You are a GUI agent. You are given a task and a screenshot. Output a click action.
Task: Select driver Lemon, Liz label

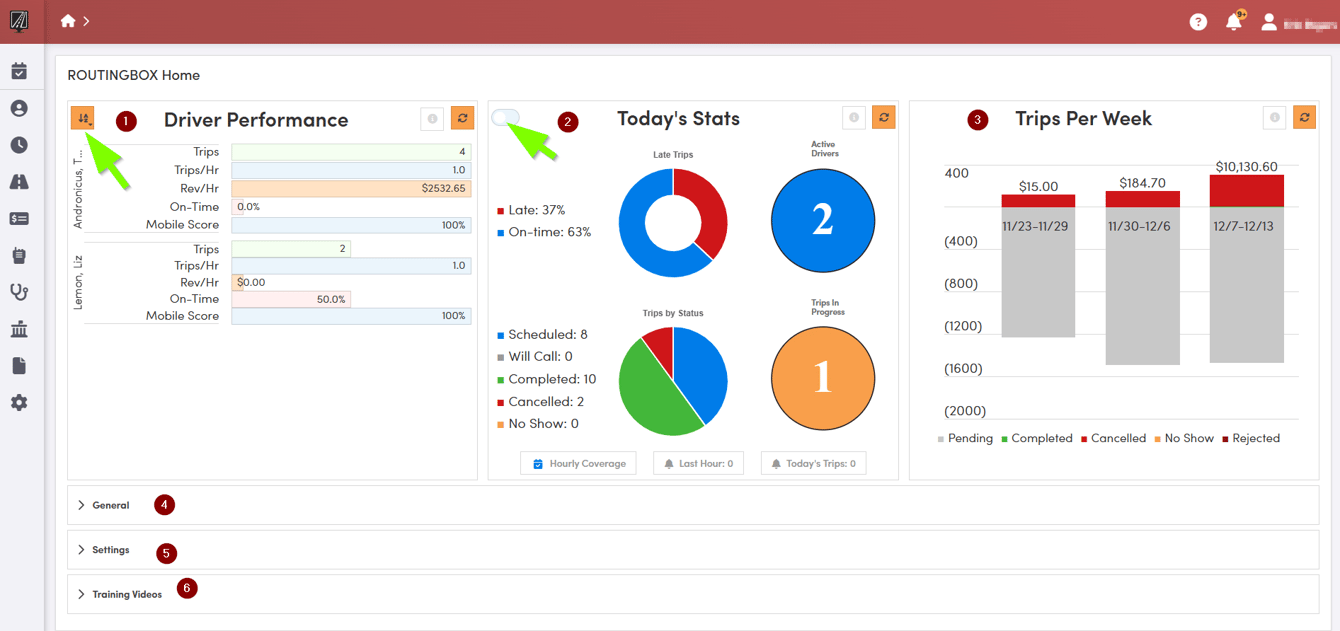click(78, 282)
